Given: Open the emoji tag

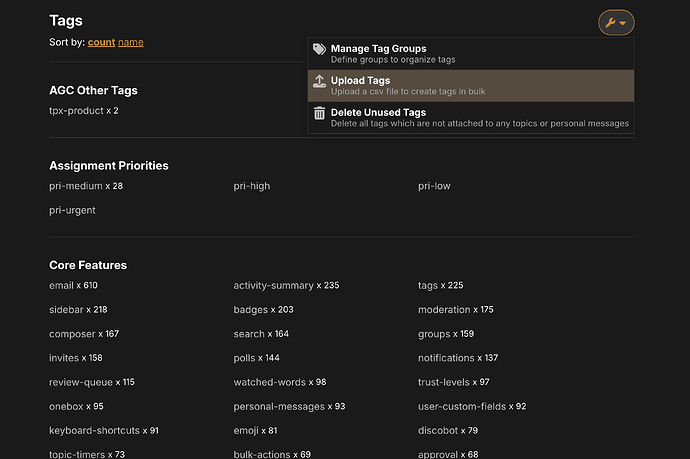Looking at the screenshot, I should point(246,431).
